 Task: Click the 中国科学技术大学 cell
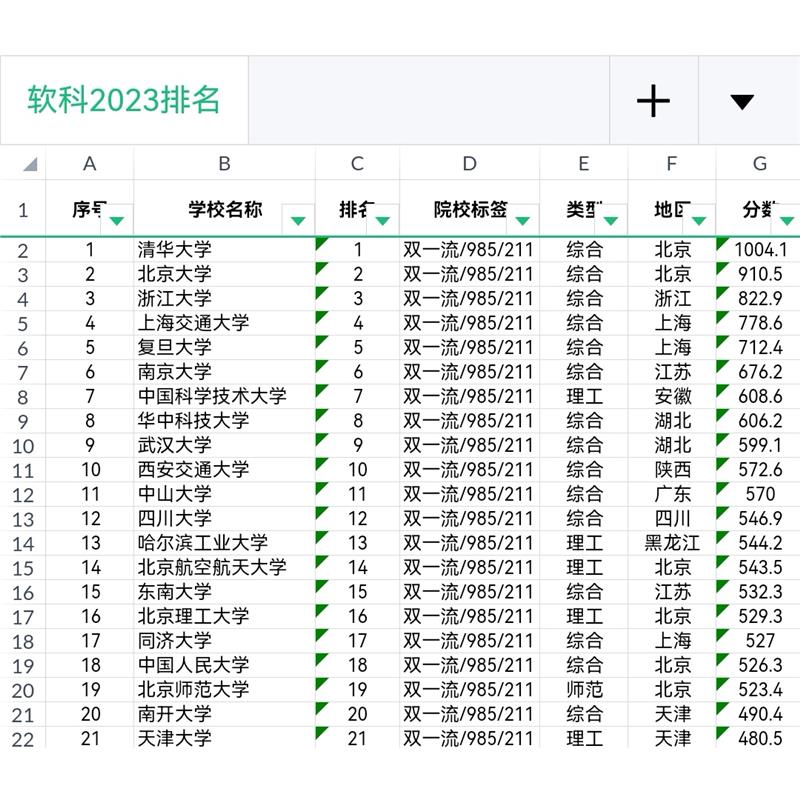point(224,396)
